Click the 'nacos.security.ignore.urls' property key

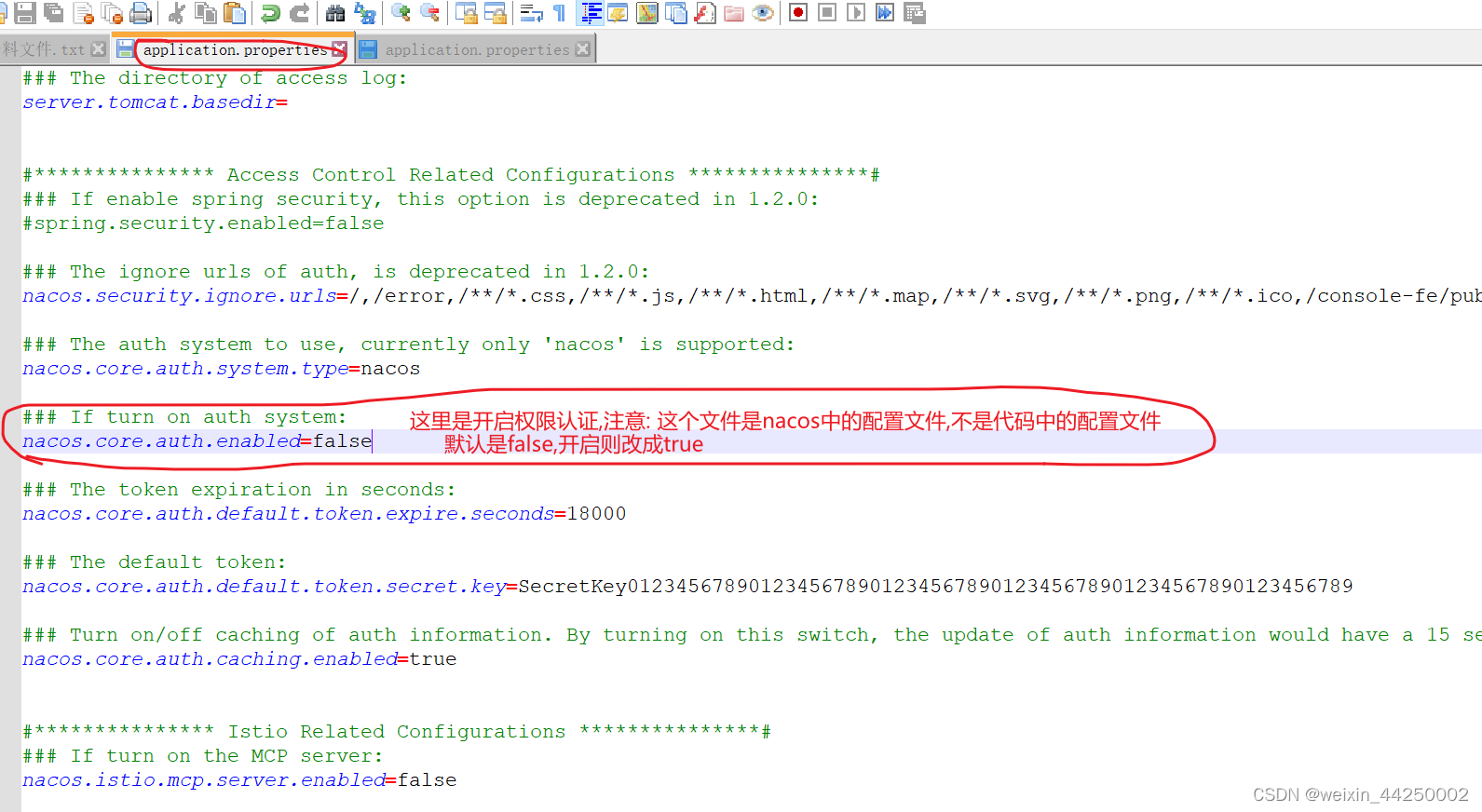pos(179,296)
